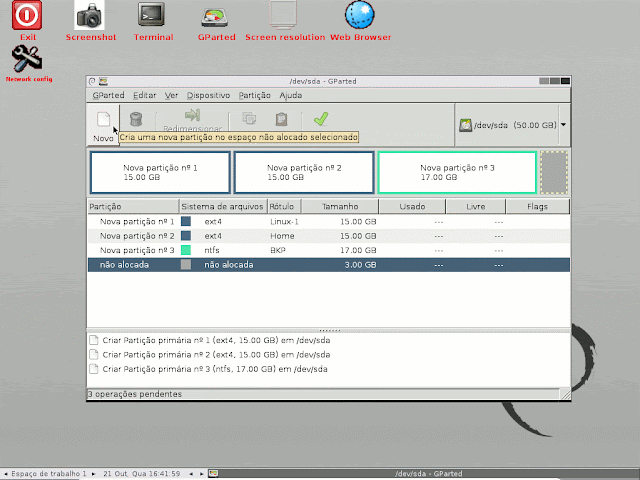Click the previous workspace arrow in taskbar
The height and width of the screenshot is (480, 640).
tap(5, 473)
